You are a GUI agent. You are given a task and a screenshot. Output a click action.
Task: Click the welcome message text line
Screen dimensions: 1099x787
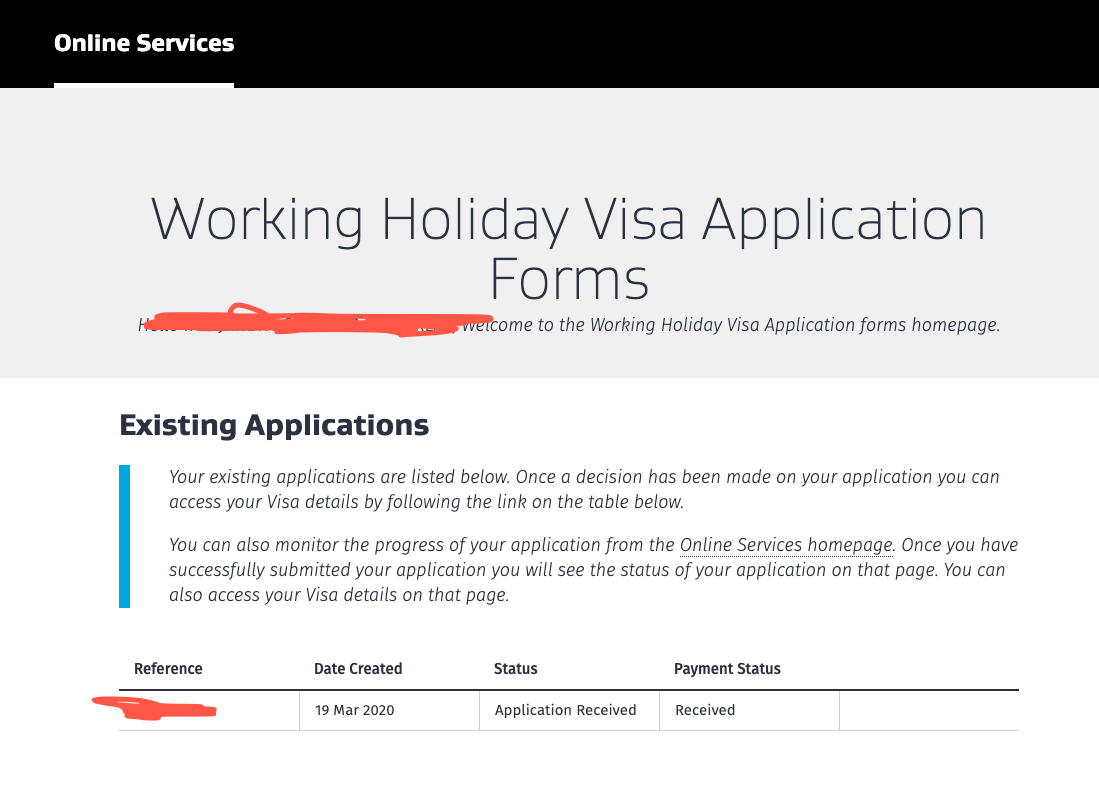(568, 324)
